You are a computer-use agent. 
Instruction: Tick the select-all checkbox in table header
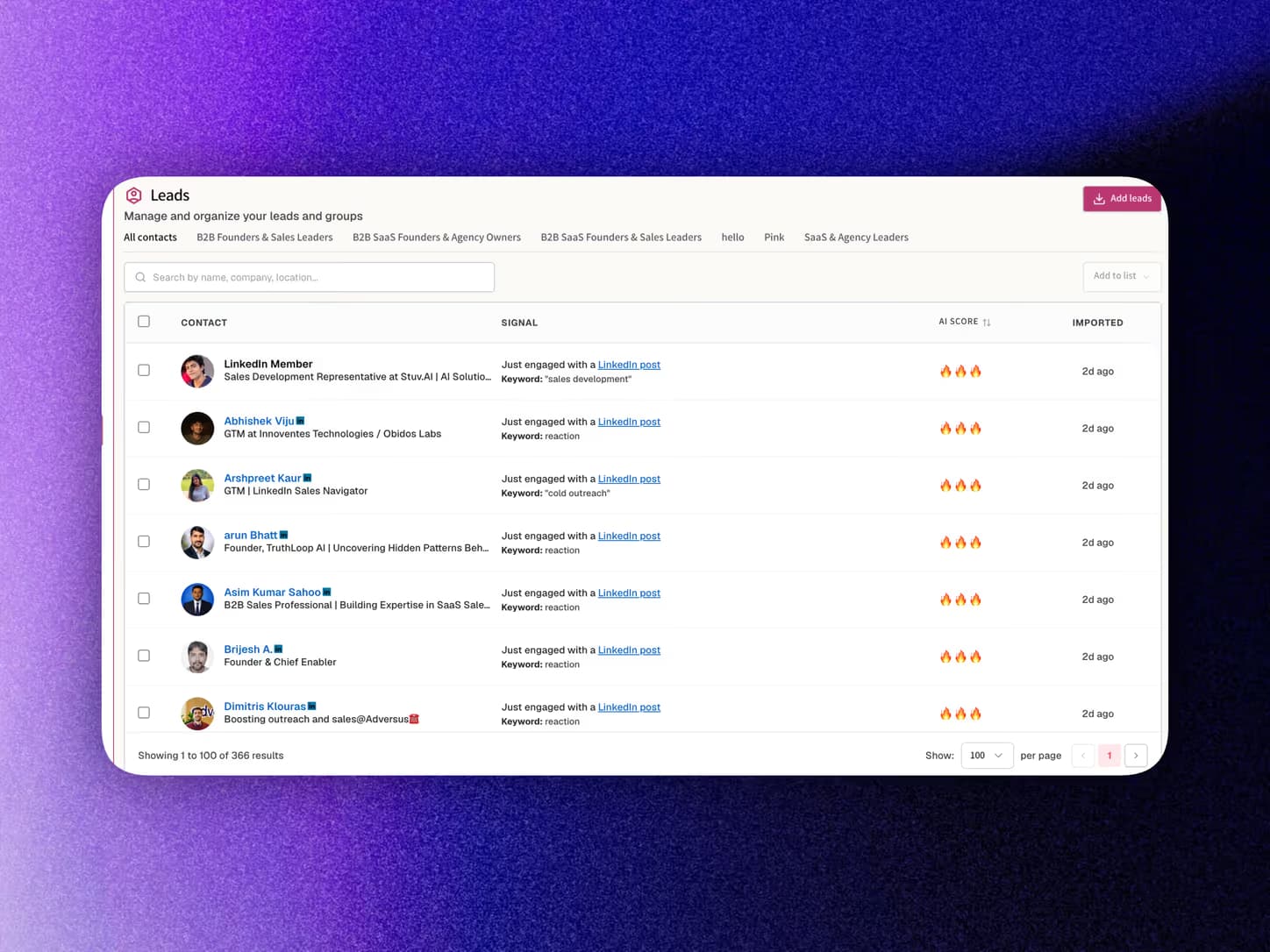click(144, 321)
